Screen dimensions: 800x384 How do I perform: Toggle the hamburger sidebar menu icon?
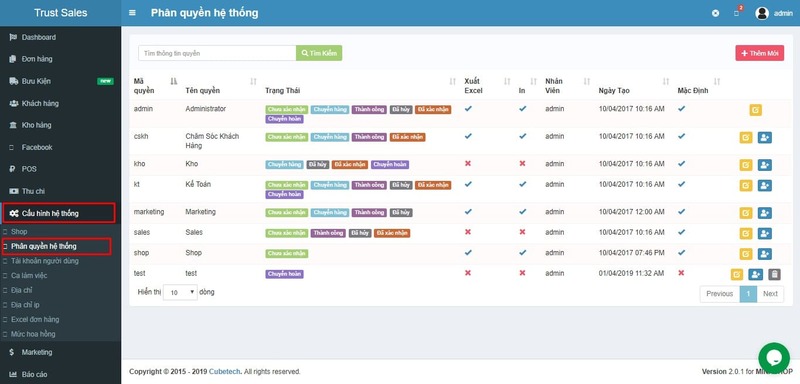pyautogui.click(x=133, y=13)
